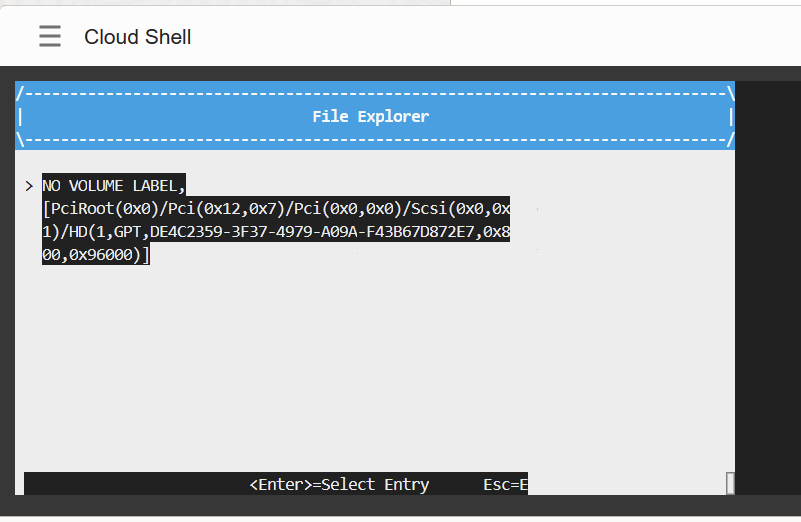
Task: Click the left pipe border of the File Explorer header
Action: 20,117
